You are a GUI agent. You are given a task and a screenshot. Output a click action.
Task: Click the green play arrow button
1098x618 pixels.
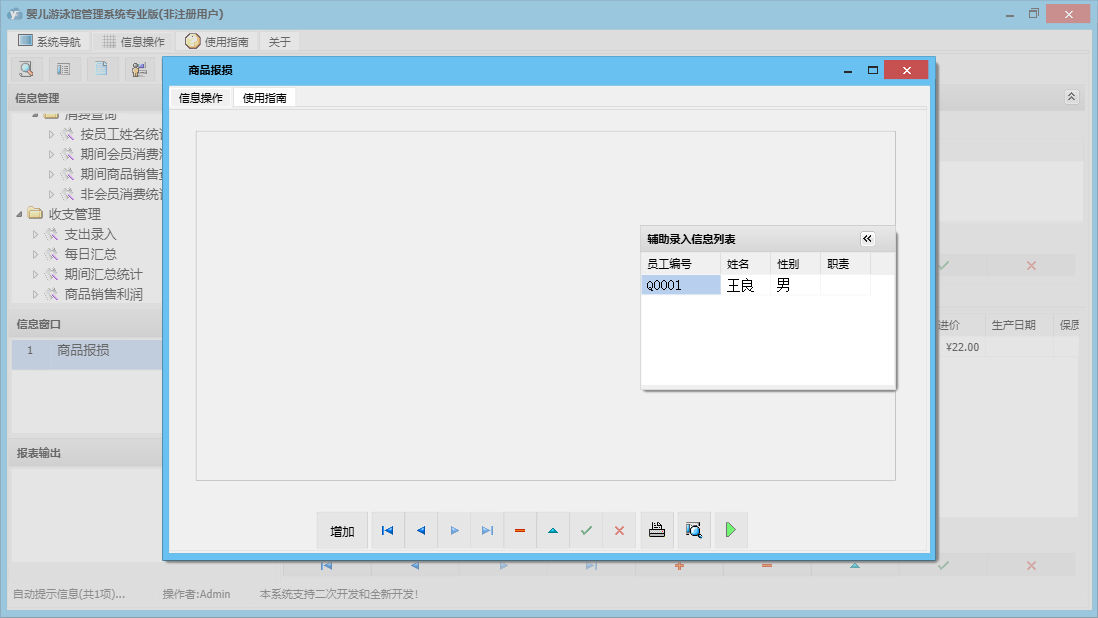click(731, 531)
